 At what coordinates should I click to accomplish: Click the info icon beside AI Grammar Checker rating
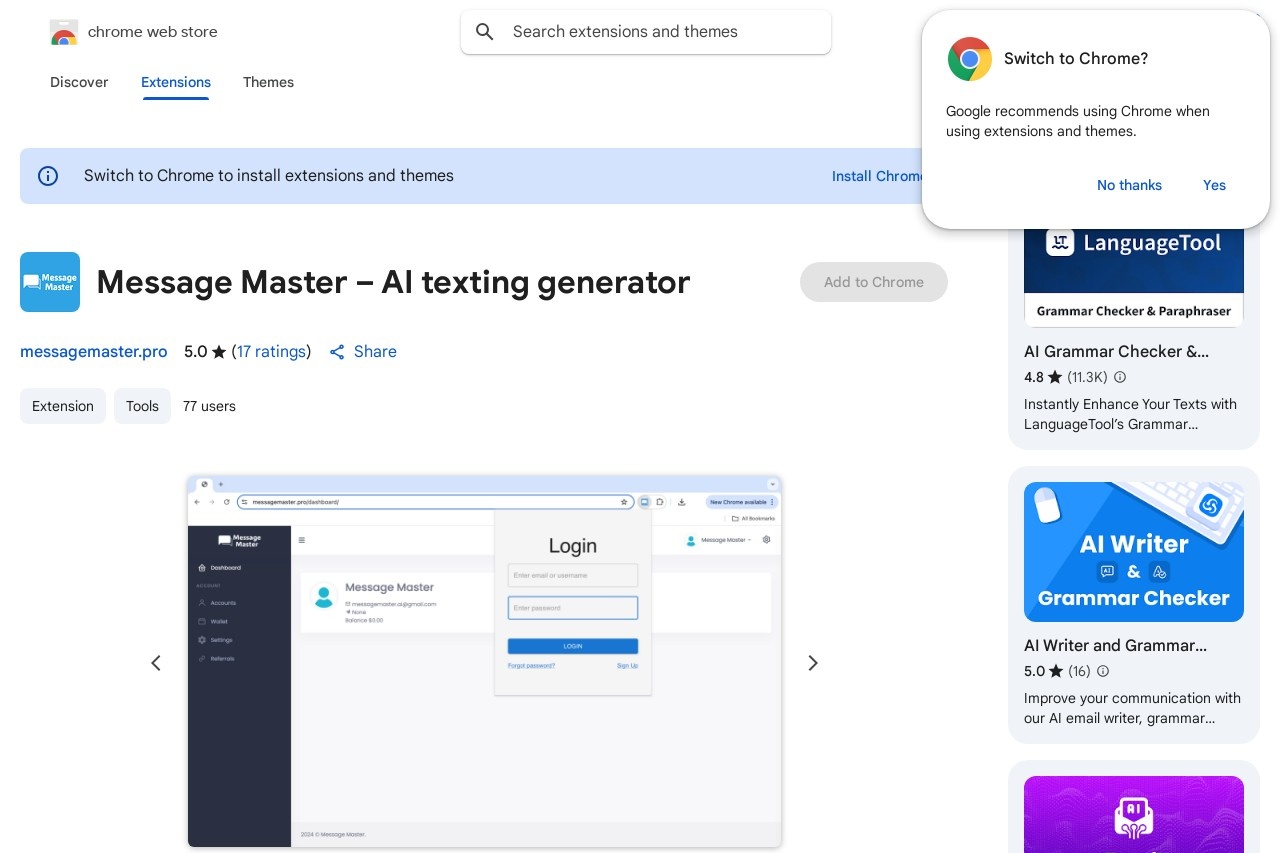pos(1120,377)
